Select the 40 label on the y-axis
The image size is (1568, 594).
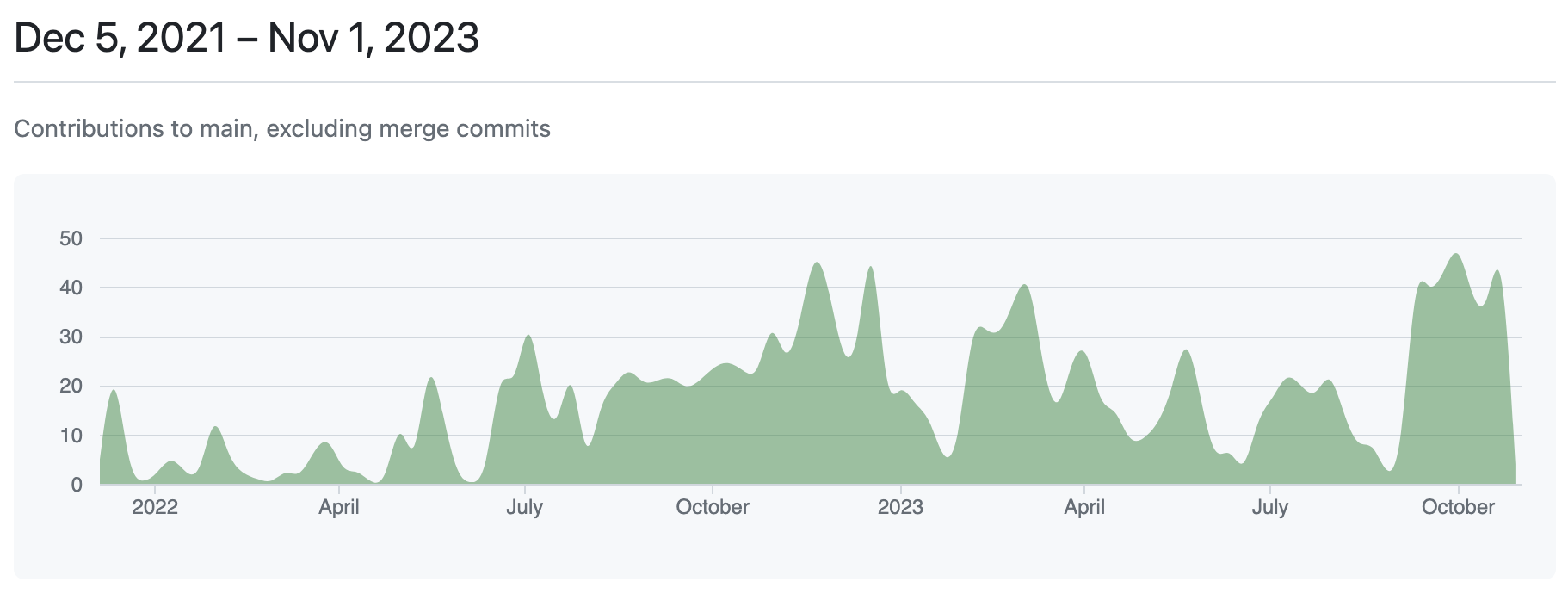[x=71, y=288]
